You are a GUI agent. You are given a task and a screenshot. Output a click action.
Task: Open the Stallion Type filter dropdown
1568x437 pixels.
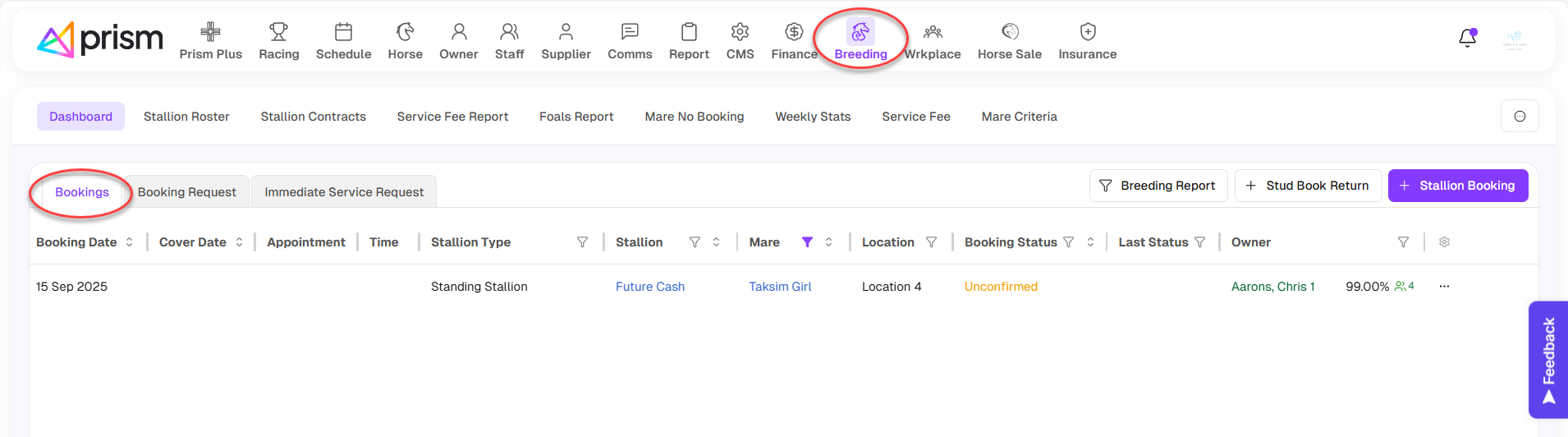point(582,242)
